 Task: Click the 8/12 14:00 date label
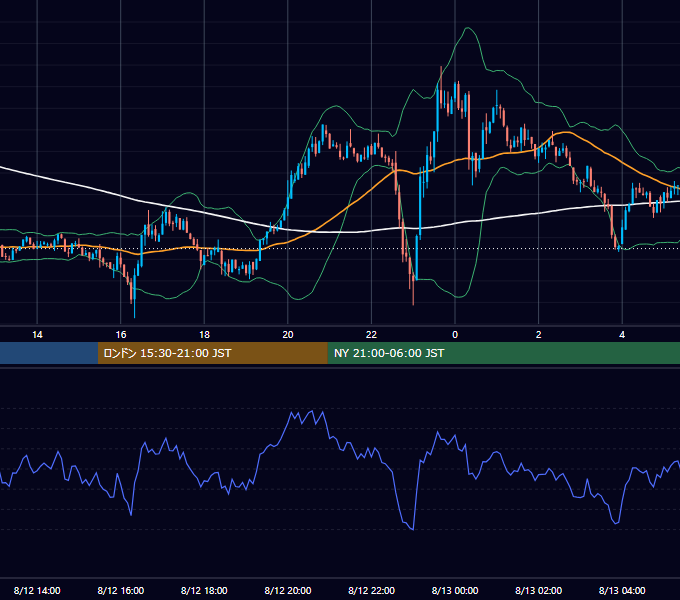(37, 590)
